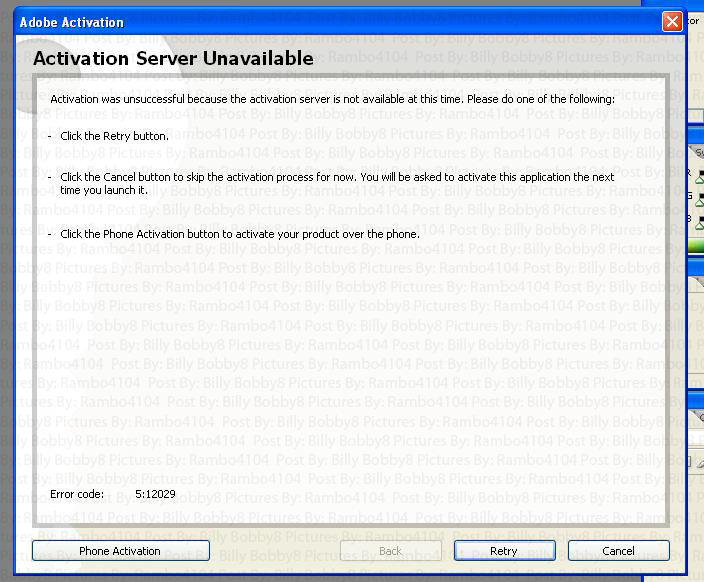
Task: Click the Phone Activation button
Action: (120, 551)
